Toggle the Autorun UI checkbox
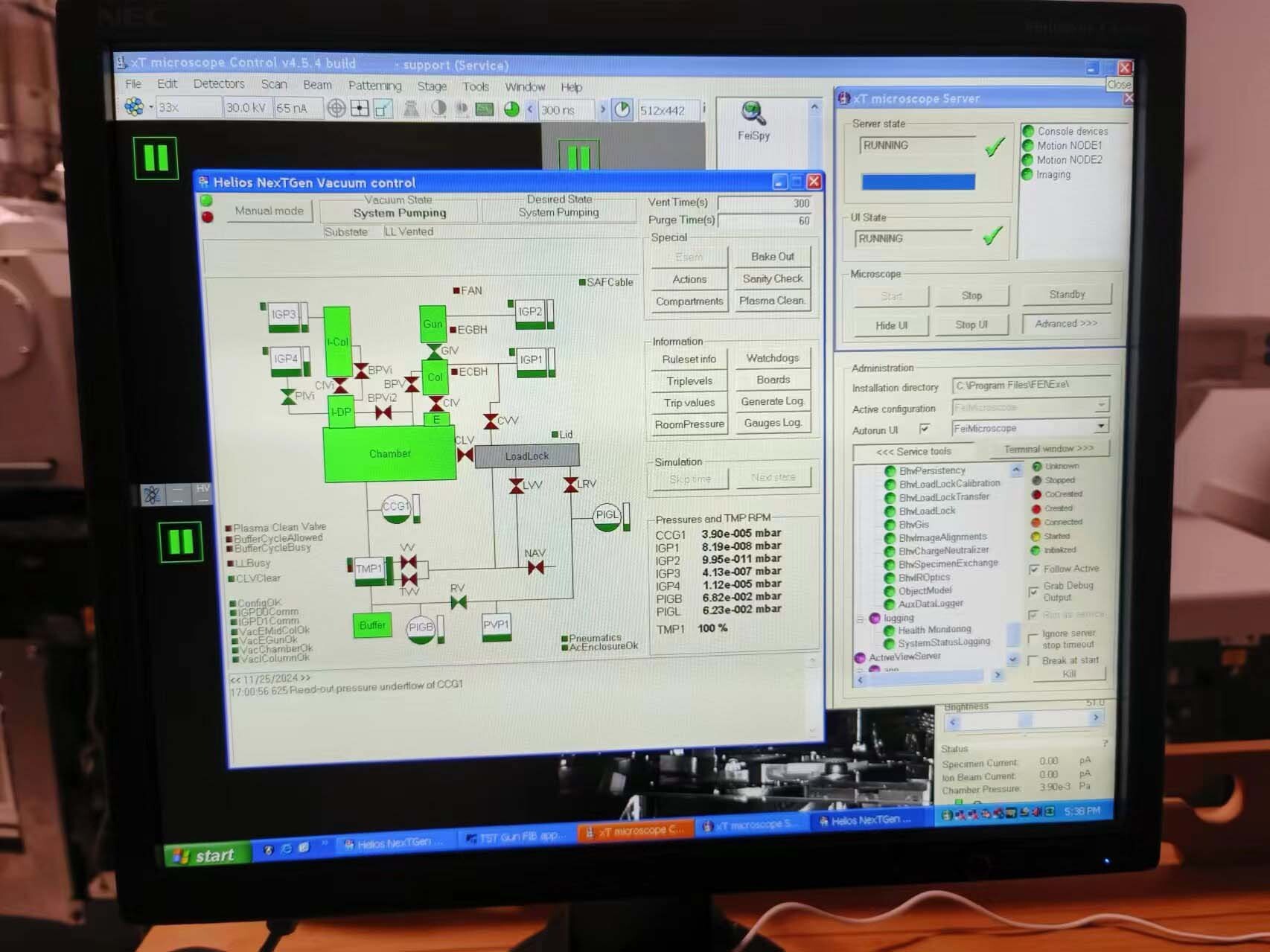 coord(925,429)
